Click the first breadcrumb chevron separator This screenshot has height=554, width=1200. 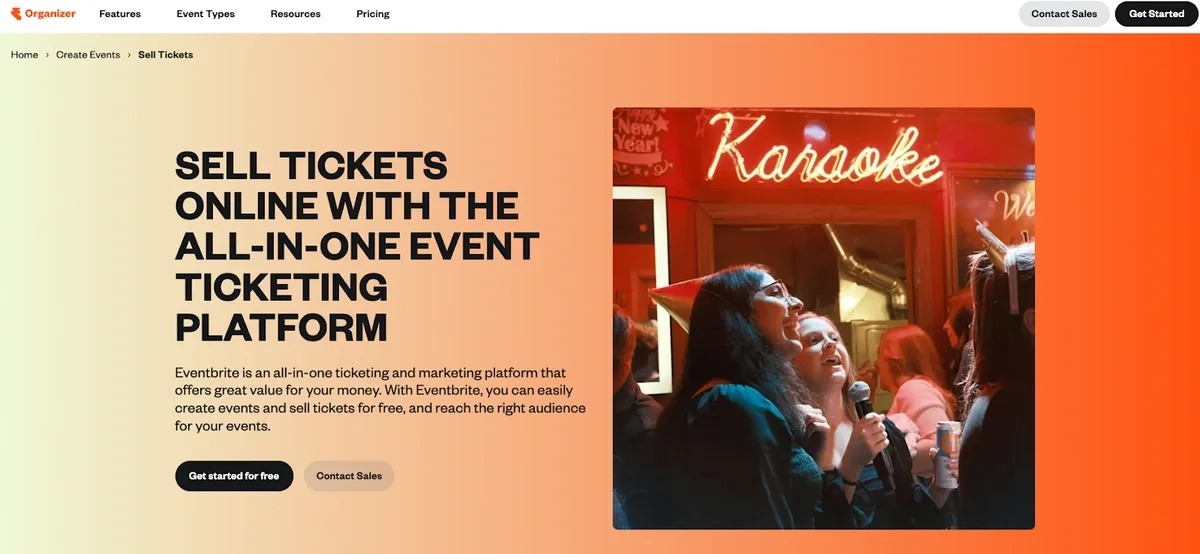(47, 55)
